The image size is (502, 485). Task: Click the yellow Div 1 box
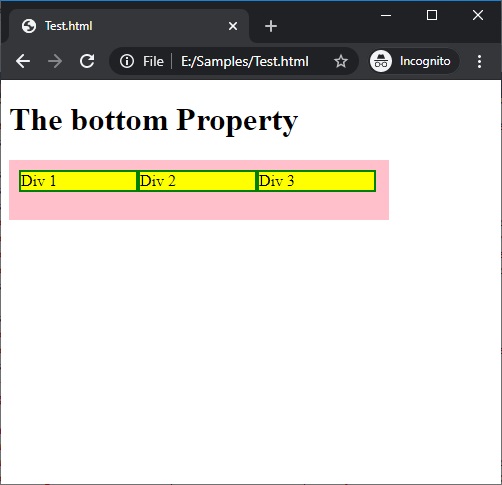pos(78,181)
